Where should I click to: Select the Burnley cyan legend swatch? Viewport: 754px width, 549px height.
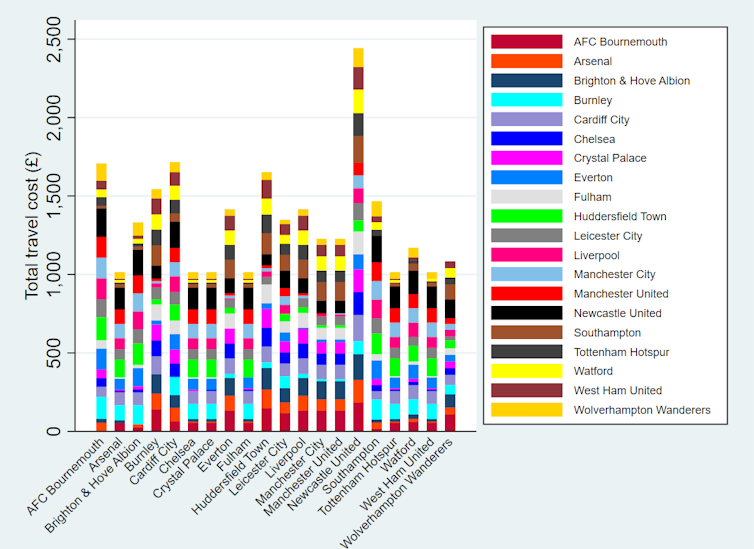(x=527, y=100)
